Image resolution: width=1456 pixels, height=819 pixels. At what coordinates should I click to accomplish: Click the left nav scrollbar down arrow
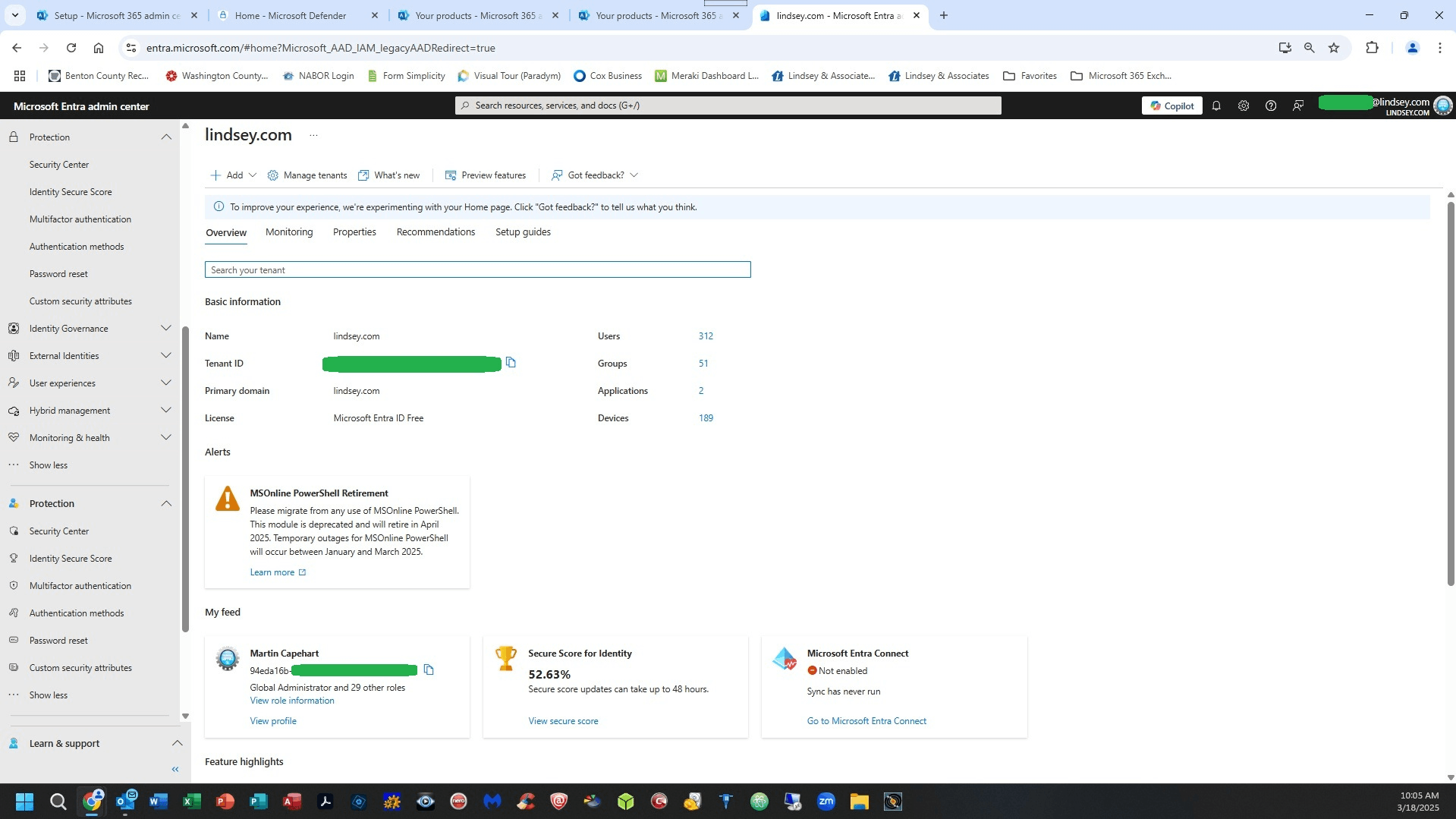point(185,716)
